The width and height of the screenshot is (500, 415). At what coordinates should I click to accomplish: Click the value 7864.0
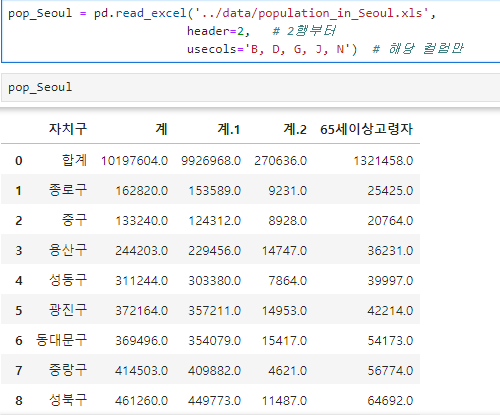point(288,281)
